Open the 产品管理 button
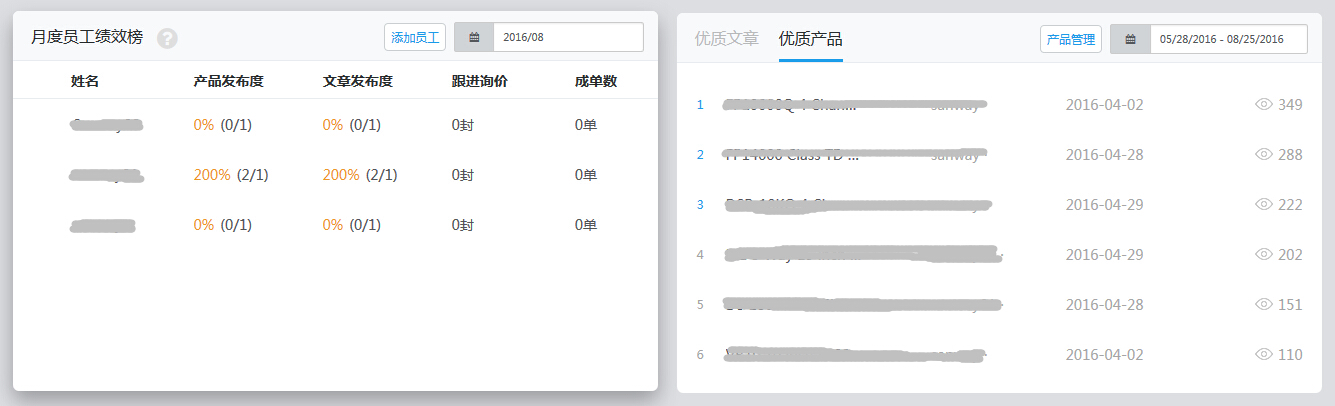This screenshot has height=406, width=1335. pos(1071,39)
